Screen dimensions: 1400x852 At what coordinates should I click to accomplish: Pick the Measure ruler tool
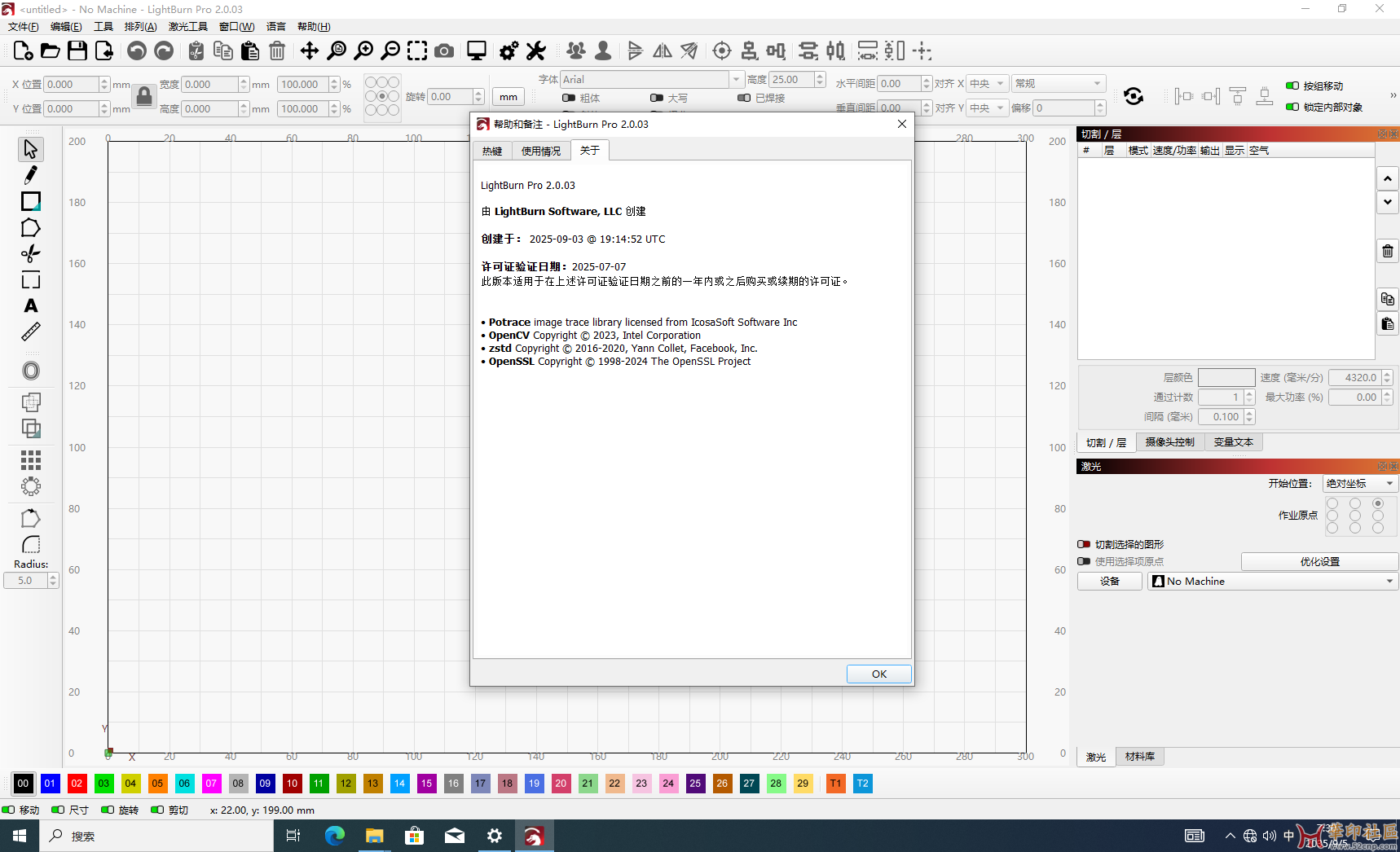pyautogui.click(x=31, y=332)
